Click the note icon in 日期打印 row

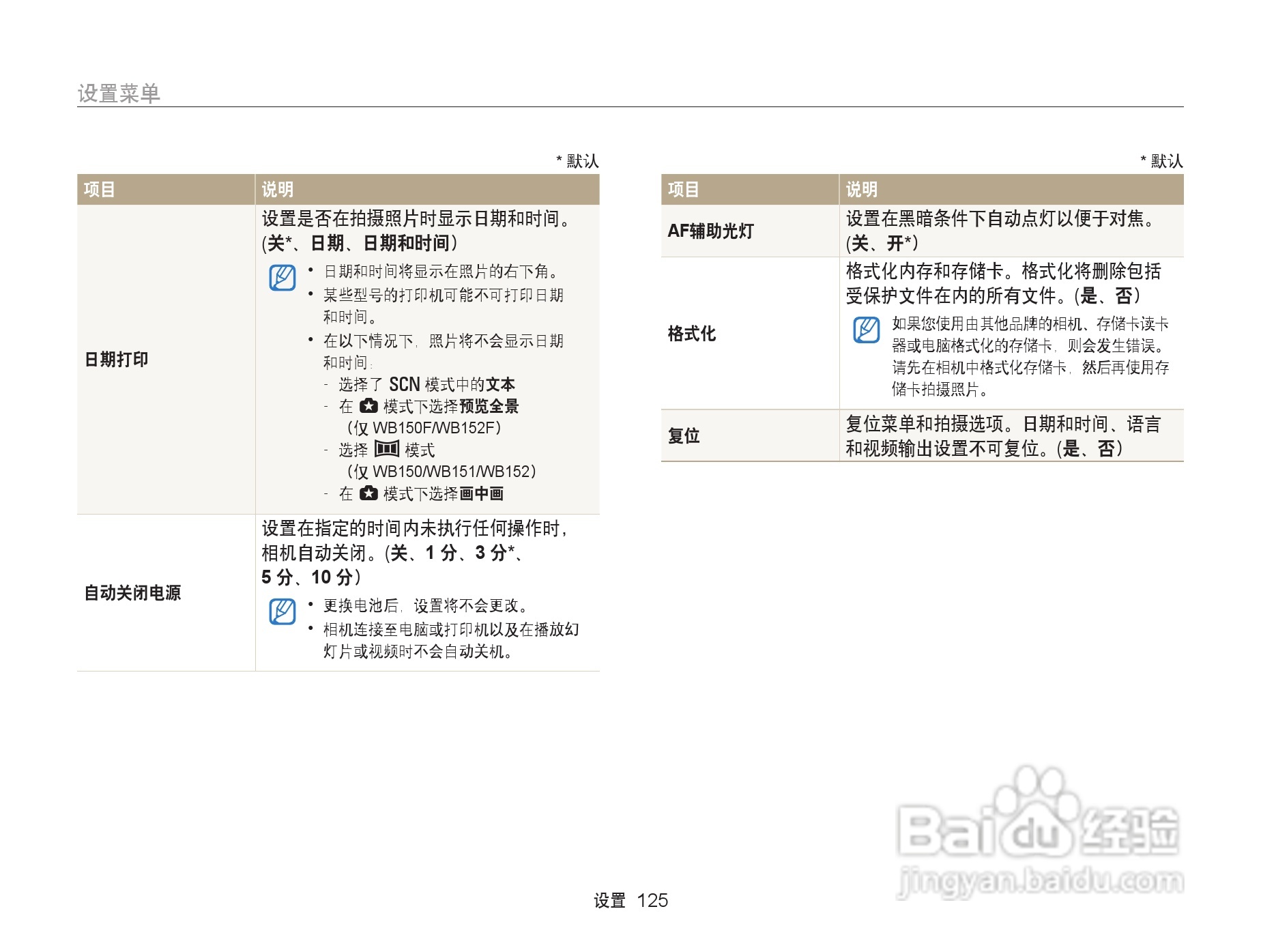(282, 278)
